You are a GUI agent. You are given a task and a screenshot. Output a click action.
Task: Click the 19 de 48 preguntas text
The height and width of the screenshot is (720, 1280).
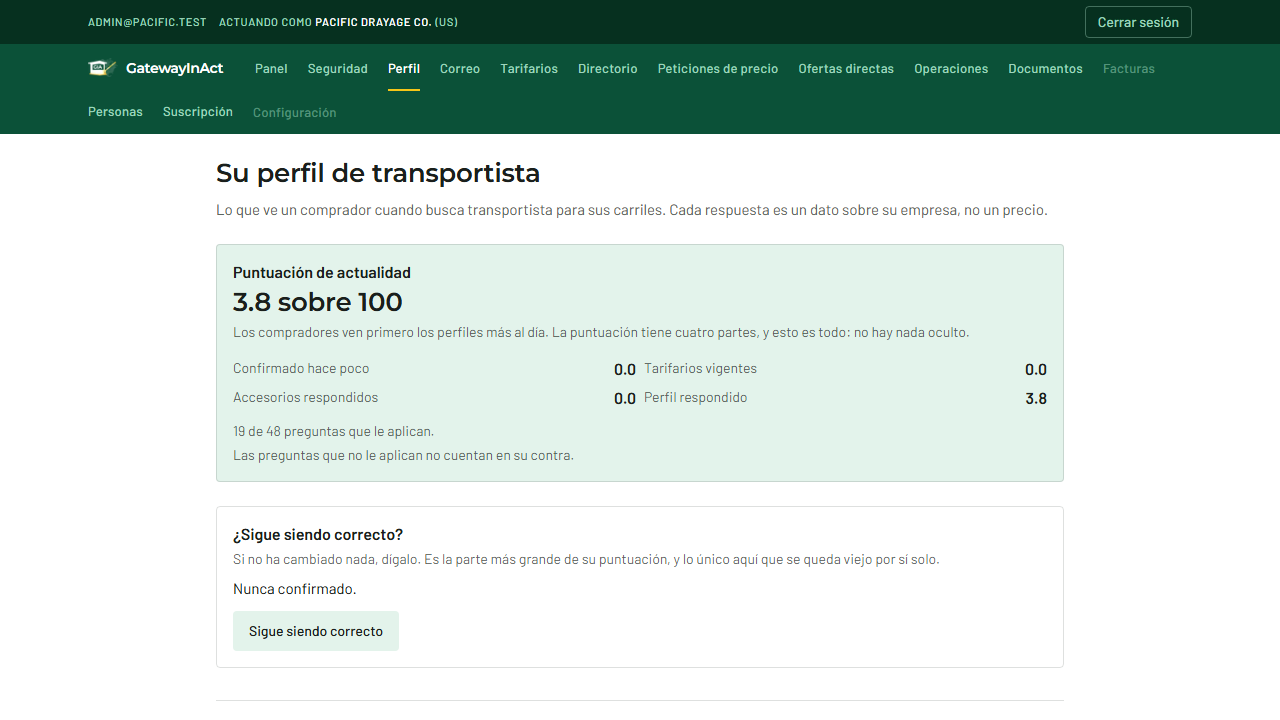coord(333,432)
